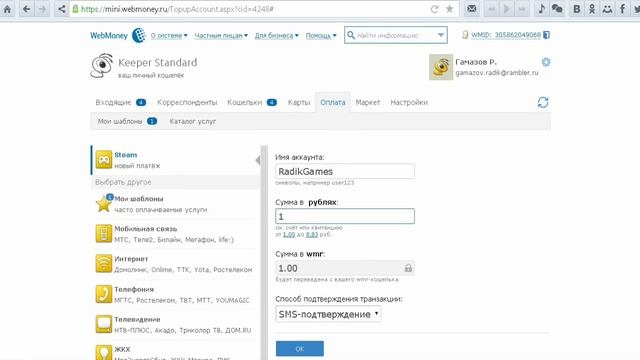Screen dimensions: 640x360
Task: Expand the Для бизнеса menu
Action: coord(276,36)
